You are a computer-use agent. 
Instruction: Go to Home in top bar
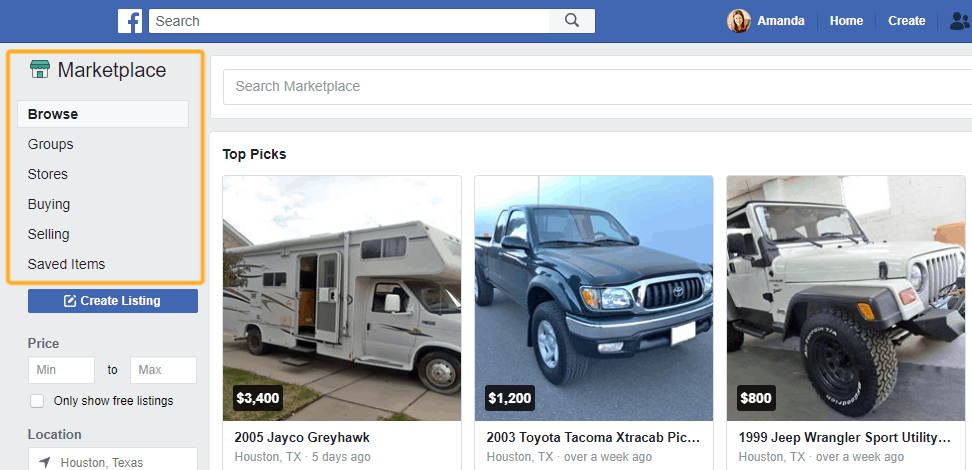click(x=846, y=21)
